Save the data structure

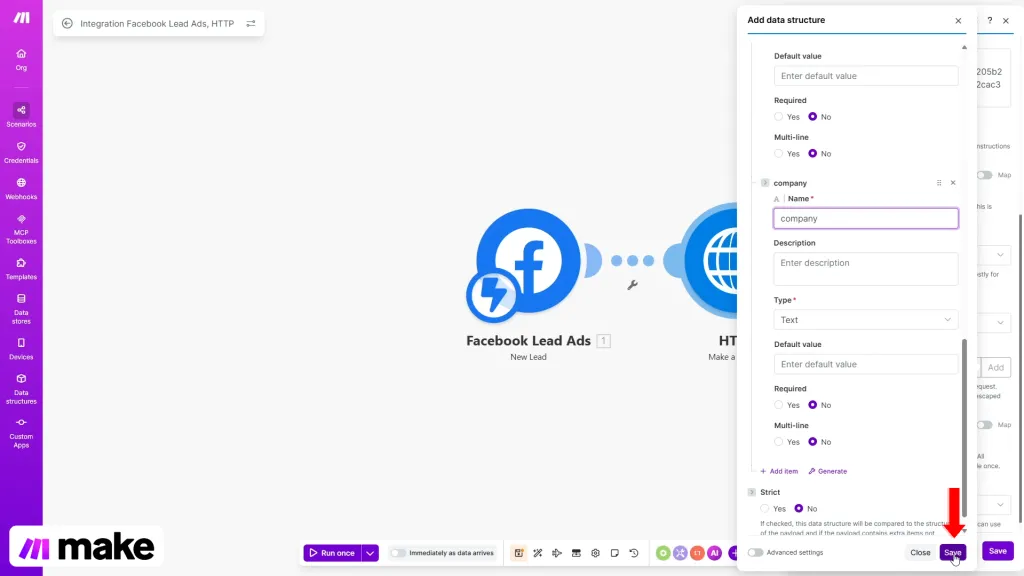[x=953, y=552]
